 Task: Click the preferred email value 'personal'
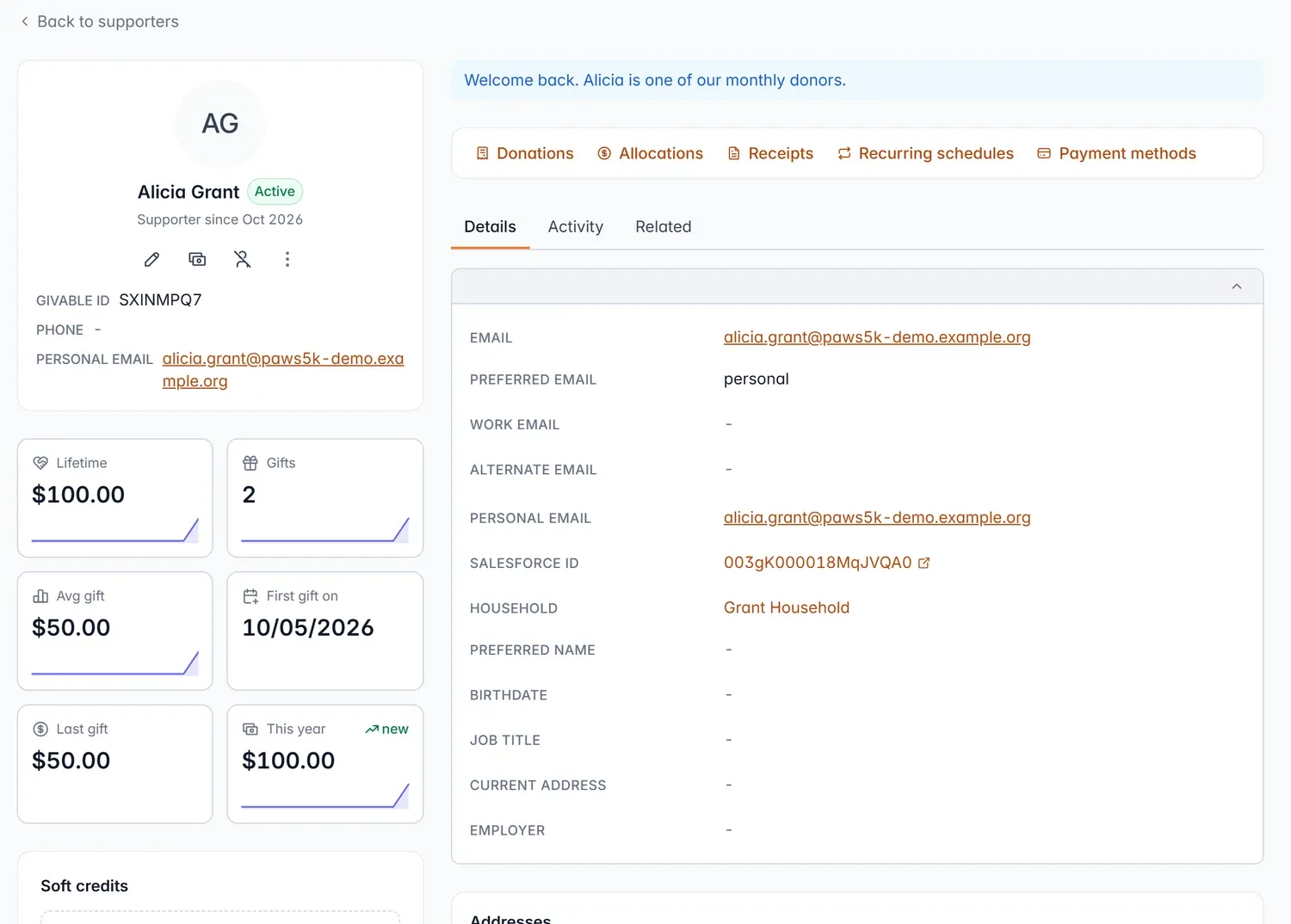coord(757,379)
